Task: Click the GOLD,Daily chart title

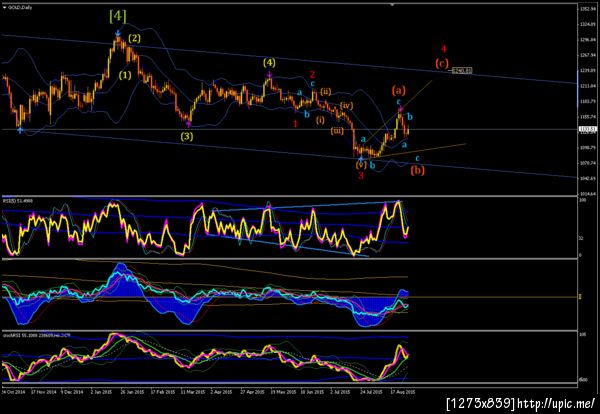Action: (20, 7)
